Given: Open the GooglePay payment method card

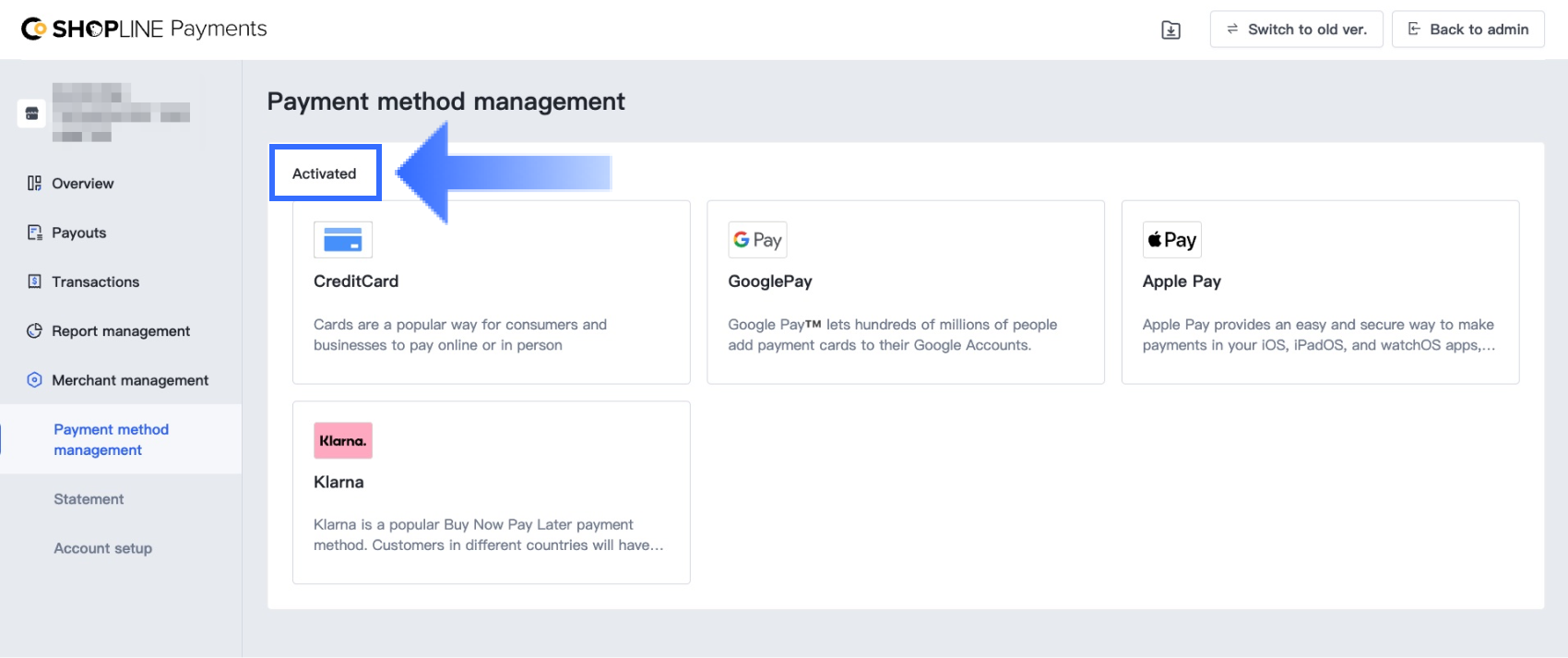Looking at the screenshot, I should pyautogui.click(x=906, y=292).
